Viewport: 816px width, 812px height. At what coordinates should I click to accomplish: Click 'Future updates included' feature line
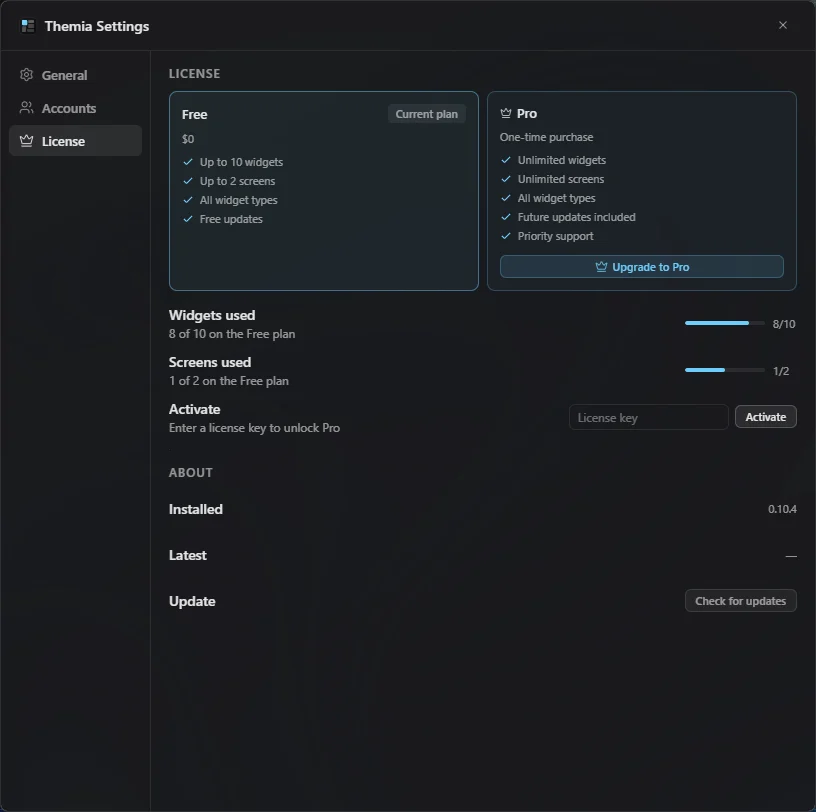576,217
